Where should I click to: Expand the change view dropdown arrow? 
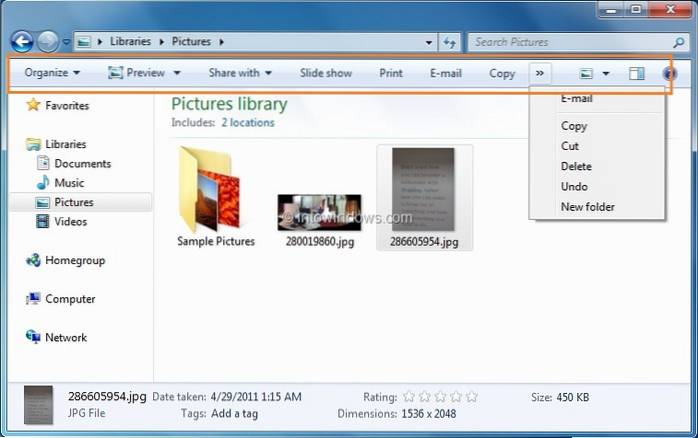606,73
